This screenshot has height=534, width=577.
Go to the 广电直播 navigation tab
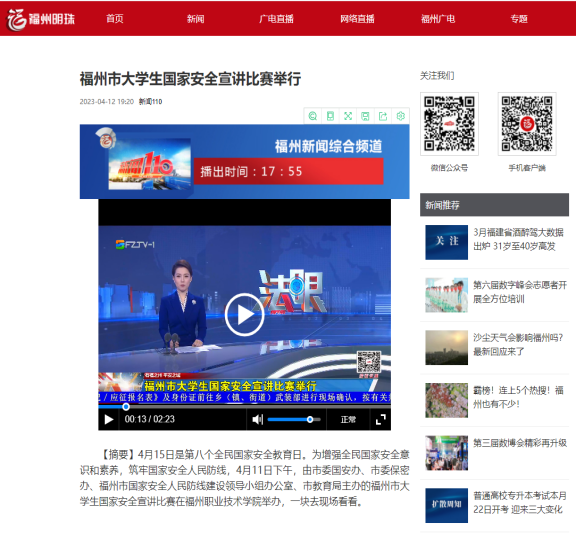pyautogui.click(x=276, y=19)
